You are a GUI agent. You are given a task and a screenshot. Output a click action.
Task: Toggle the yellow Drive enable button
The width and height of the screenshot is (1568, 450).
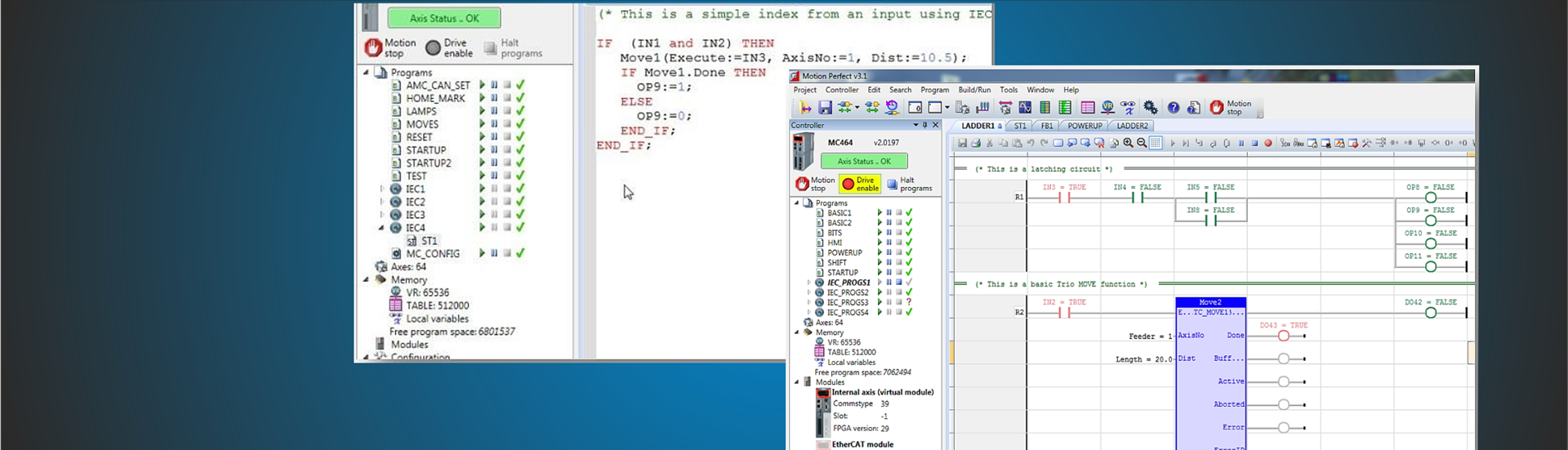click(860, 184)
